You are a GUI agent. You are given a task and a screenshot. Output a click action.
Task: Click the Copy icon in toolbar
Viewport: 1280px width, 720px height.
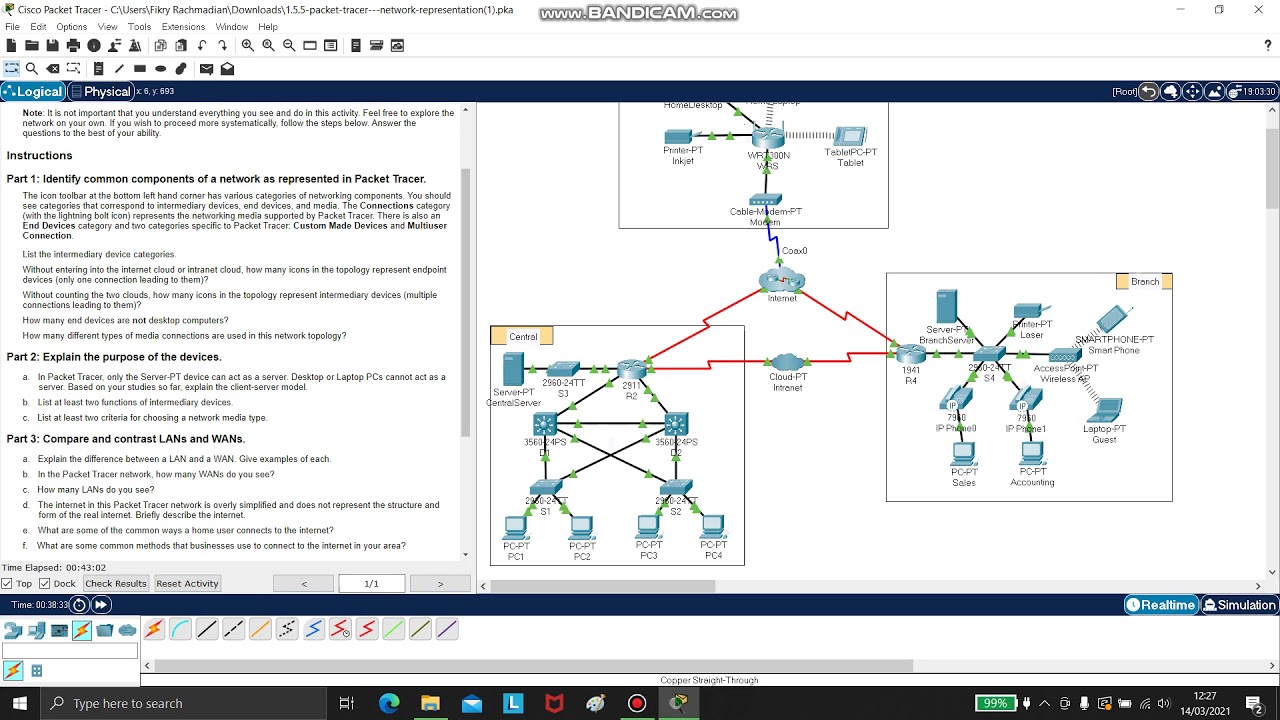click(160, 45)
